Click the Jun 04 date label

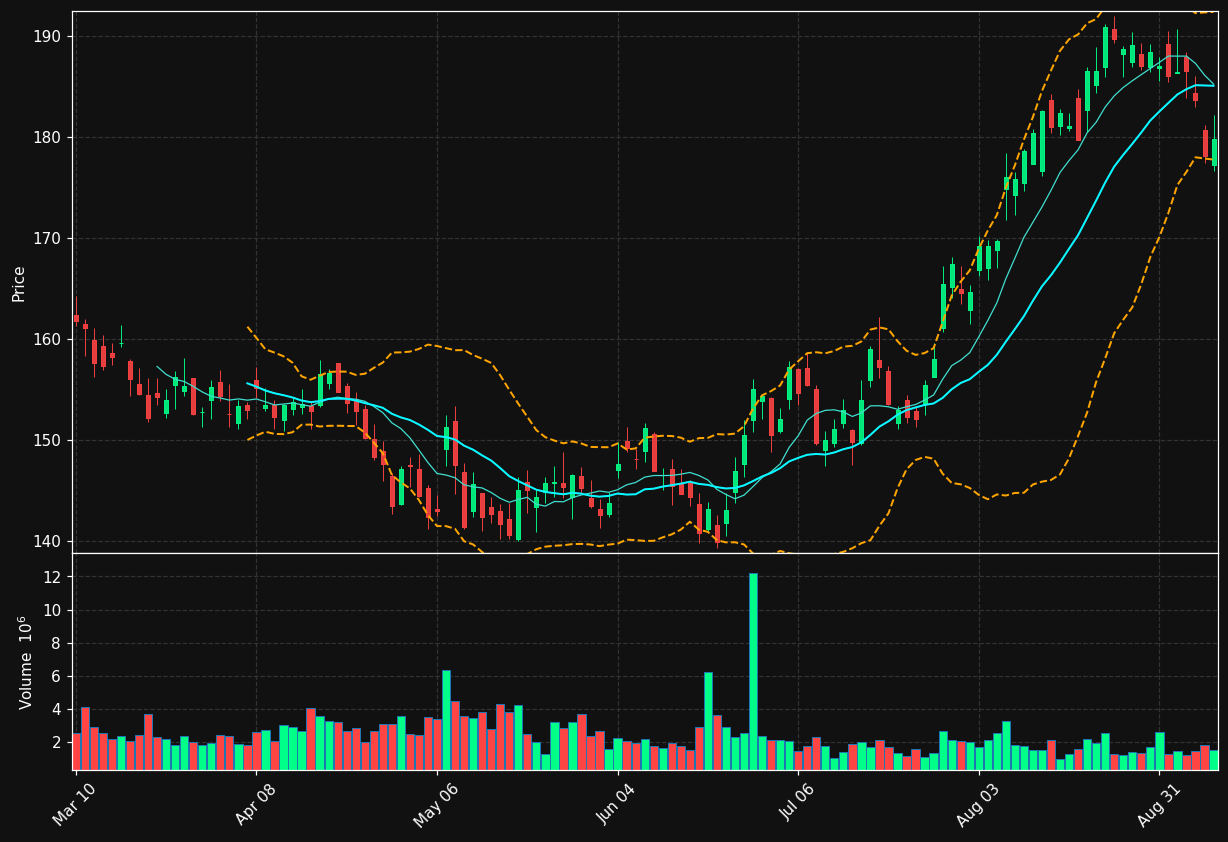616,805
